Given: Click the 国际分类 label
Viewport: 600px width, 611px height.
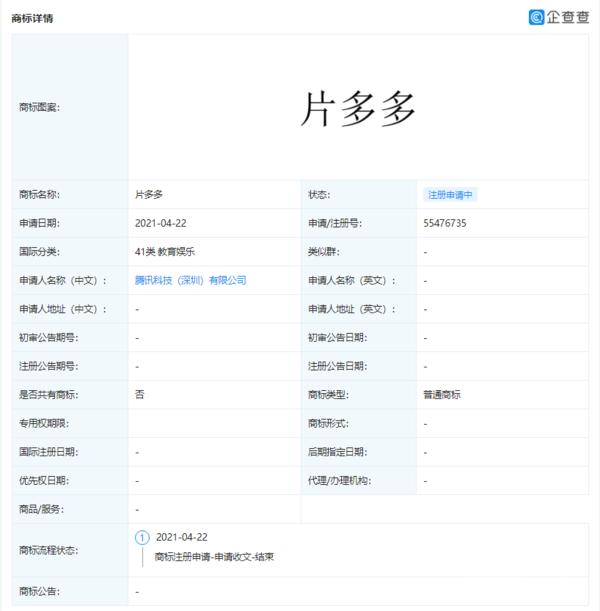Looking at the screenshot, I should [x=39, y=252].
